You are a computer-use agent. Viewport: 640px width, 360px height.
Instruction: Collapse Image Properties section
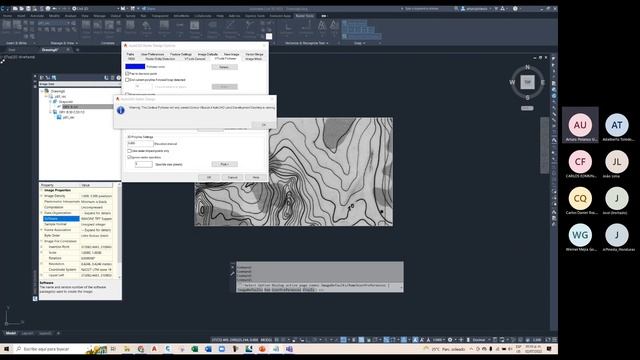pyautogui.click(x=42, y=191)
